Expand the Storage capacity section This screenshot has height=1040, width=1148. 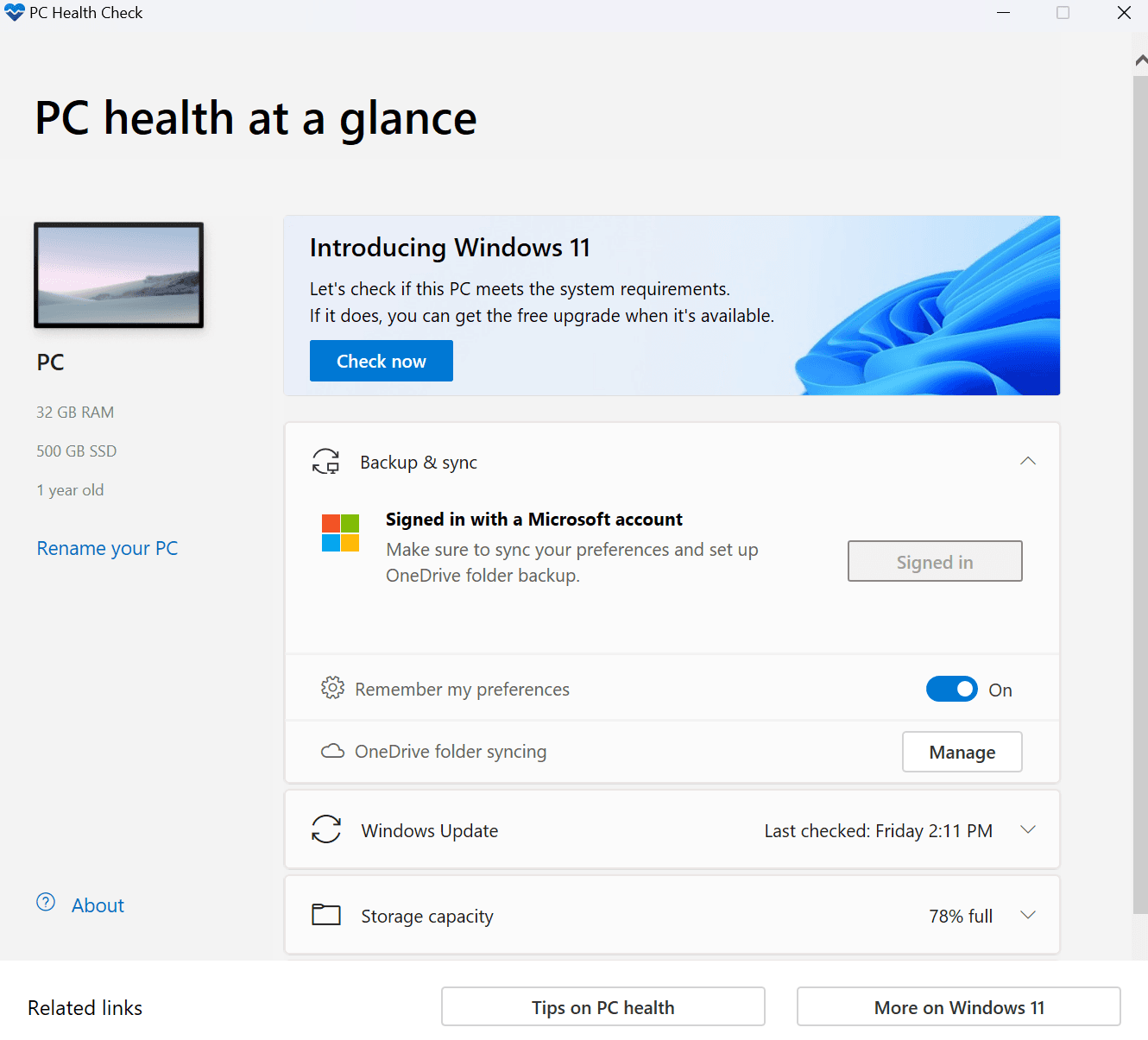(x=1027, y=915)
